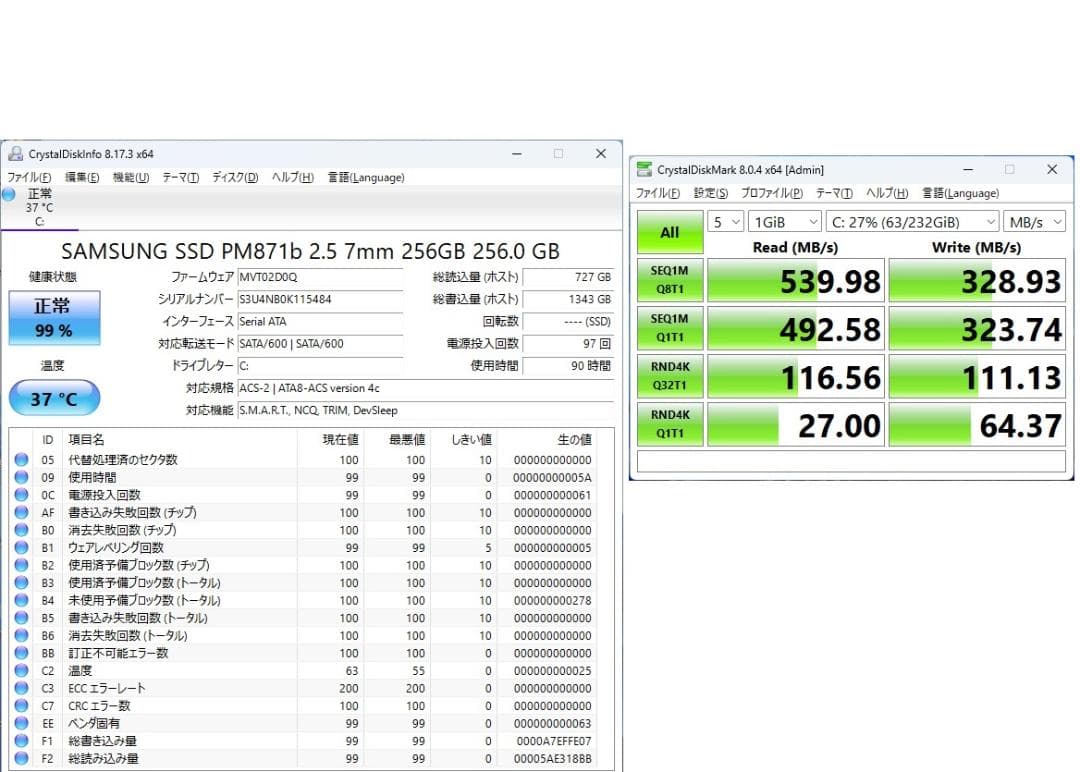Start the SEQ1M Q8T1 test

(x=669, y=280)
